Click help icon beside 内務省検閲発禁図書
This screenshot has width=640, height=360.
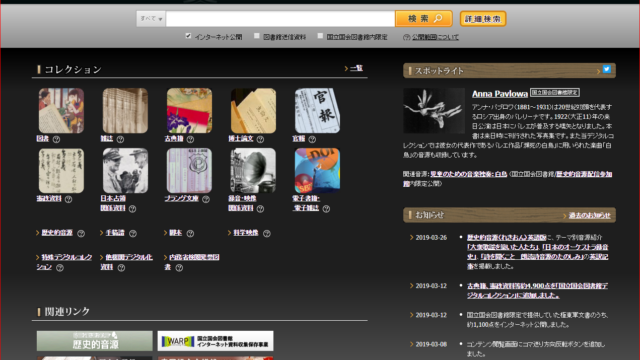point(179,268)
